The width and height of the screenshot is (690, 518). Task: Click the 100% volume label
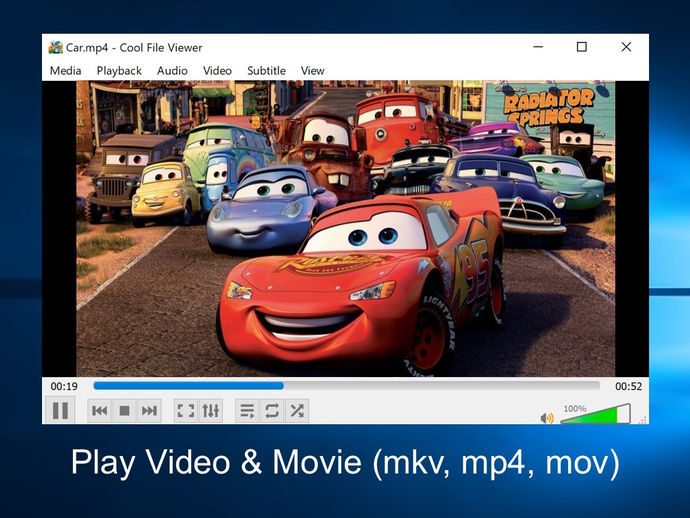tap(575, 408)
